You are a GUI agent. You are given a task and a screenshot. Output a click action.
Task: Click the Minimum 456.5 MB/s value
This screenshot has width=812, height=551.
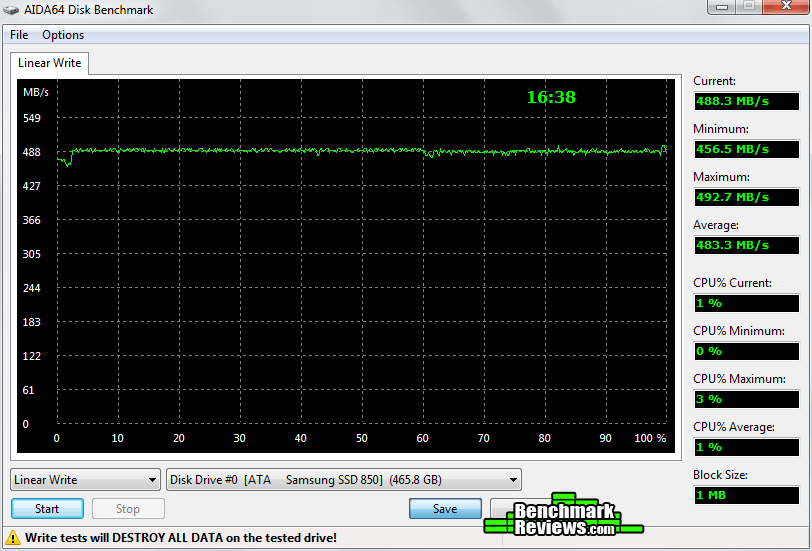click(x=747, y=149)
